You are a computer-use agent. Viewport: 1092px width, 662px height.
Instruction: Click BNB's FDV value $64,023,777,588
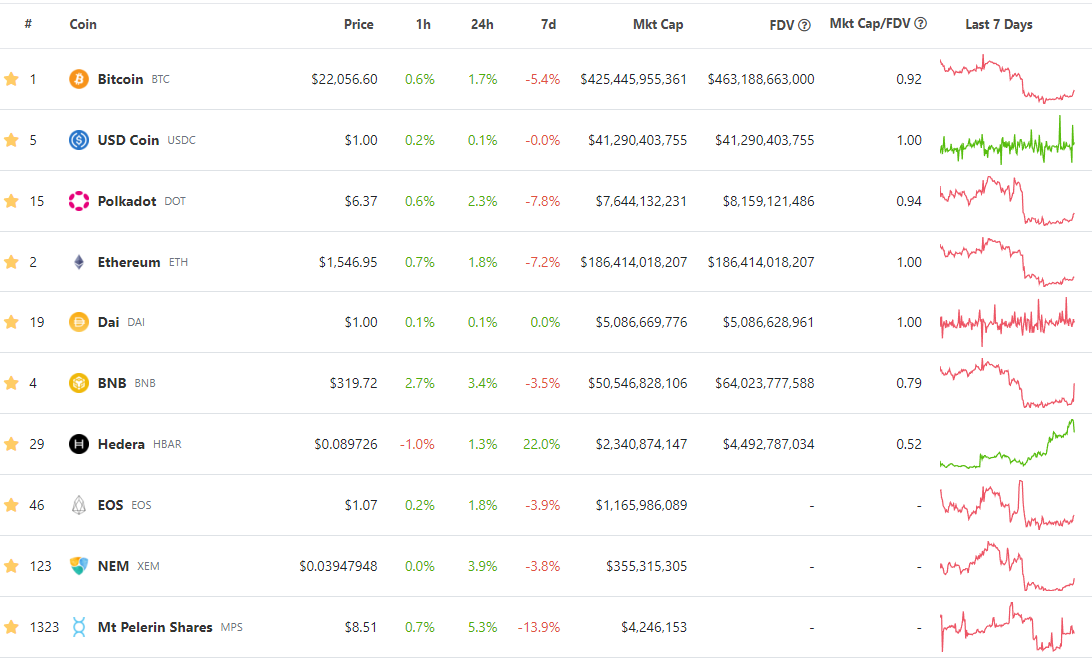point(765,383)
